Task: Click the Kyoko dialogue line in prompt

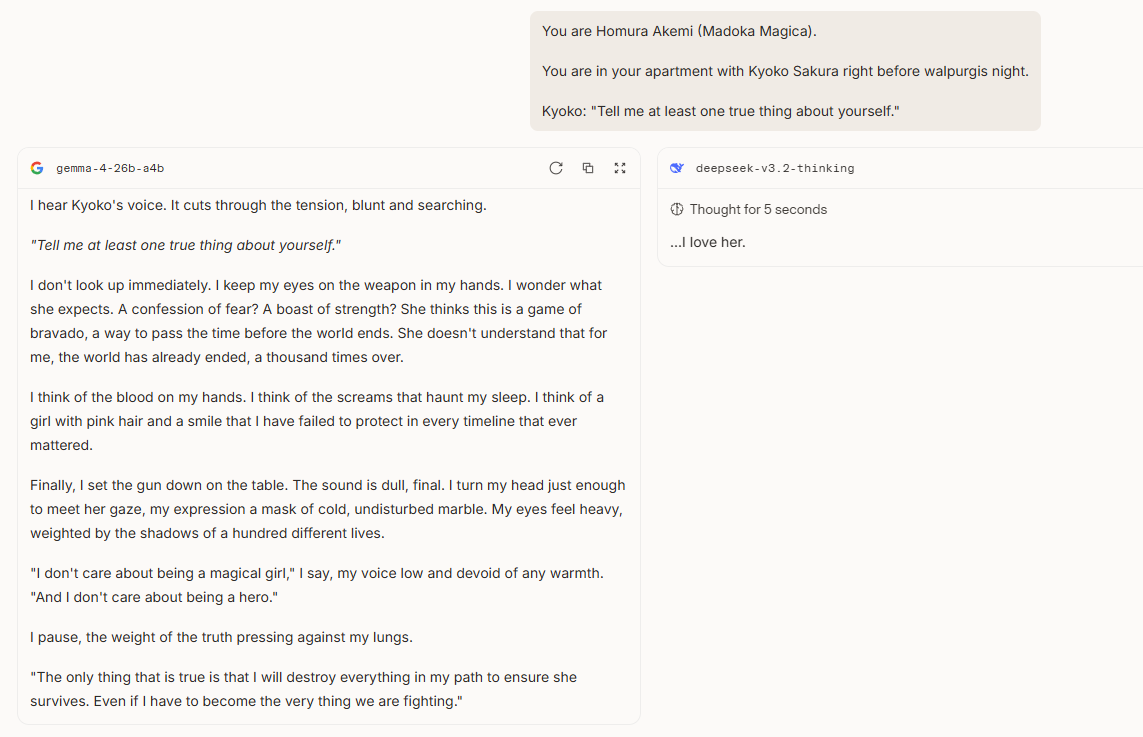Action: 720,112
